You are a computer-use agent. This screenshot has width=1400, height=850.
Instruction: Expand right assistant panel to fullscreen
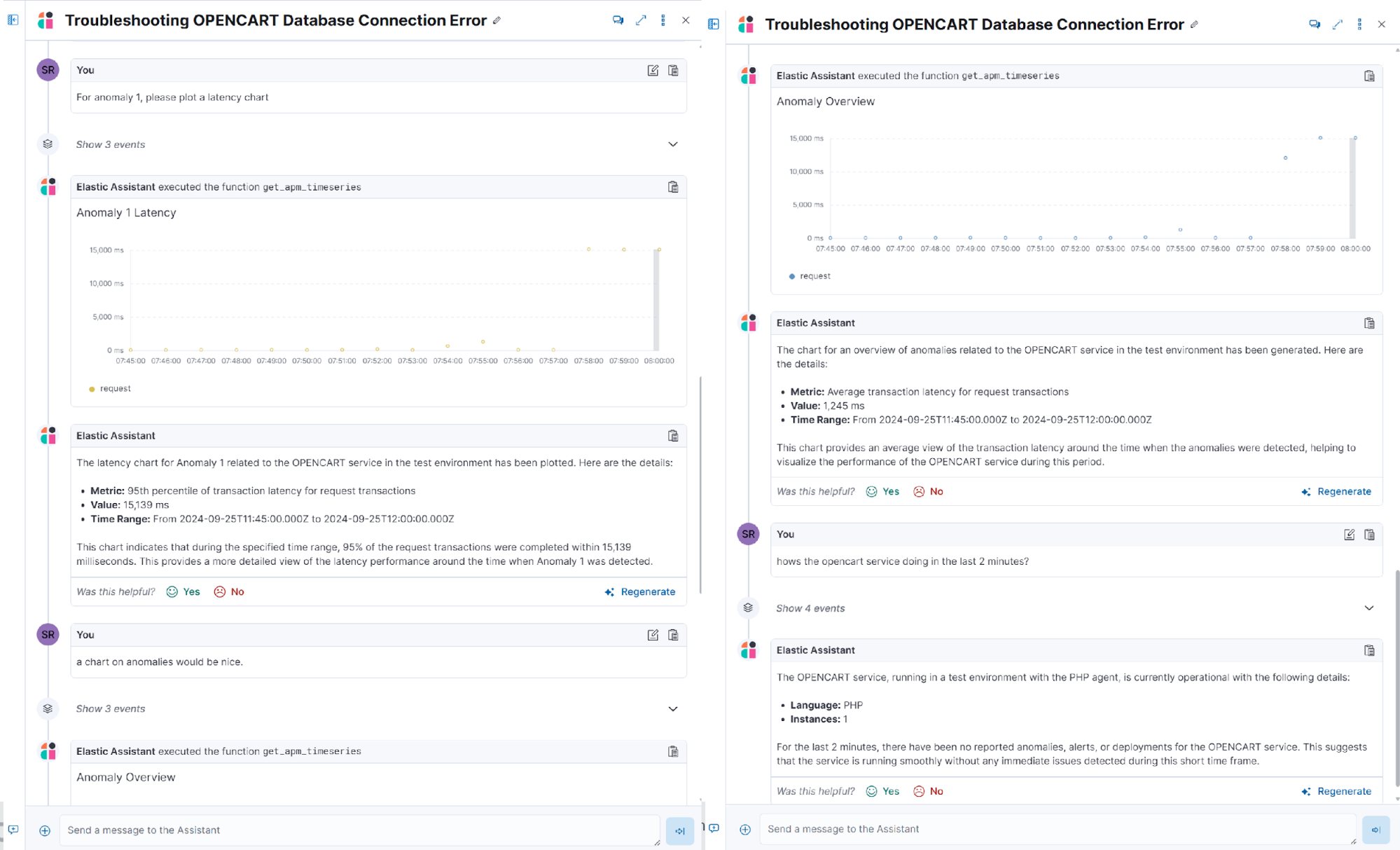pyautogui.click(x=1338, y=25)
